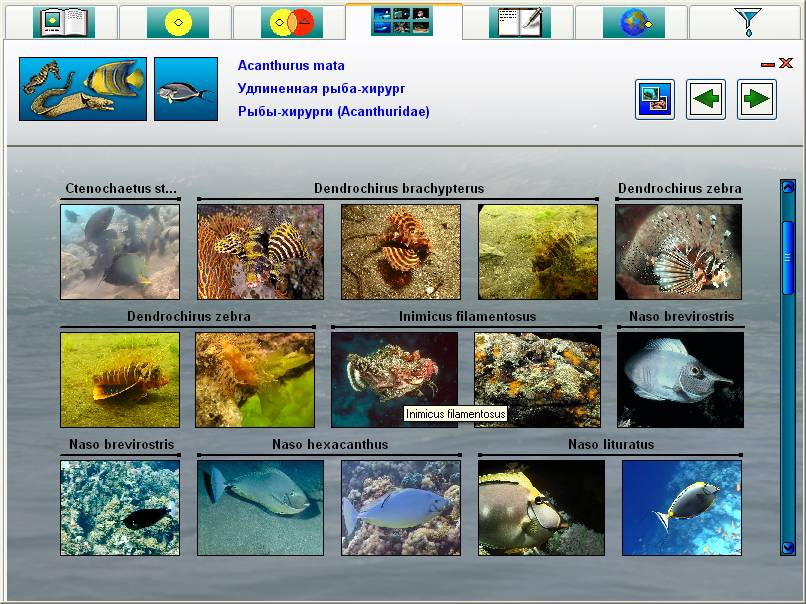Select the photo gallery tab
The image size is (806, 604).
pyautogui.click(x=402, y=22)
